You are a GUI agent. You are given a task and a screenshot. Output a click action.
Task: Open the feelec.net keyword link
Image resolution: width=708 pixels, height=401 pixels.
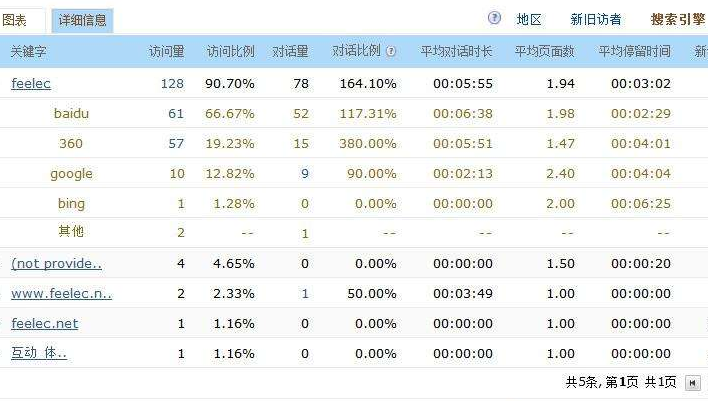pyautogui.click(x=44, y=323)
